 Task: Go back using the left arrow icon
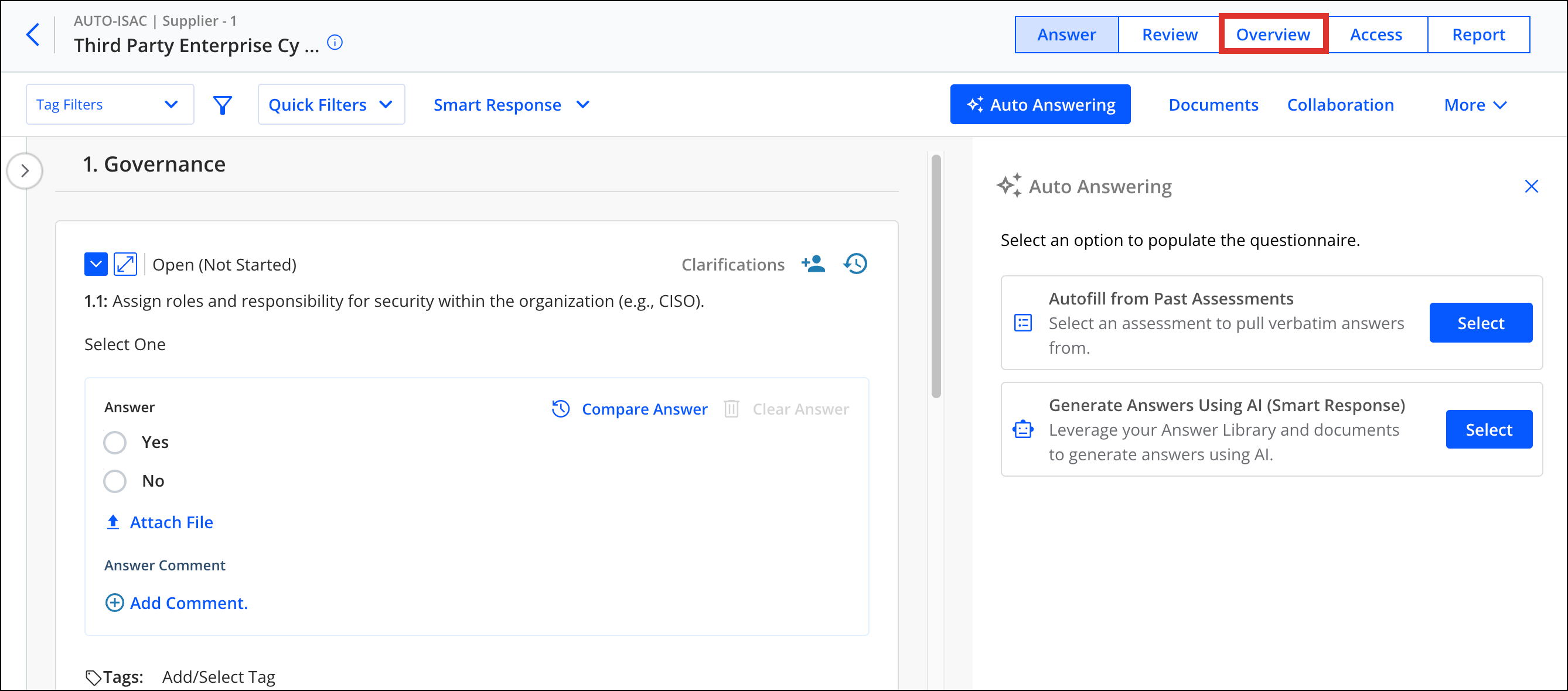click(x=33, y=35)
